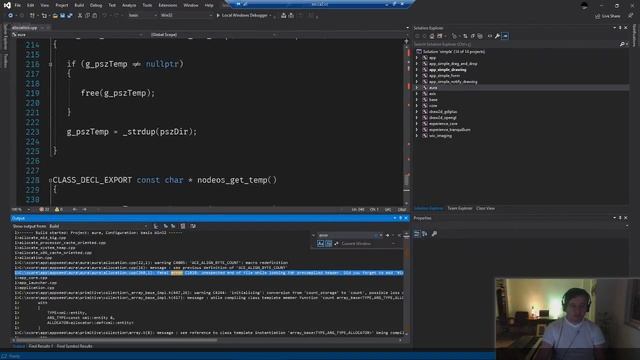Click Collapse All in Solution Explorer toolbar
This screenshot has width=640, height=360.
tap(473, 36)
